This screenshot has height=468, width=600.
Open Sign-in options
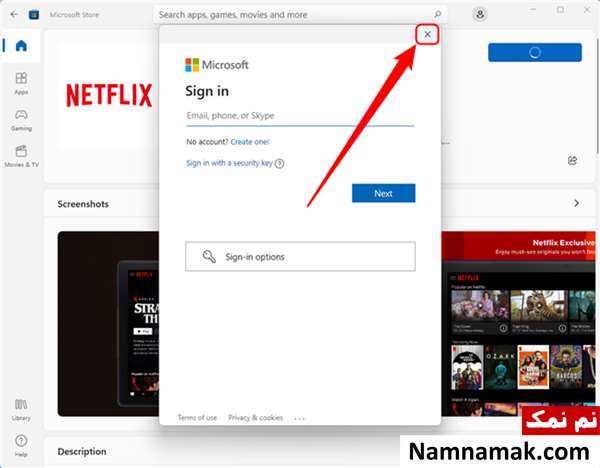point(300,256)
